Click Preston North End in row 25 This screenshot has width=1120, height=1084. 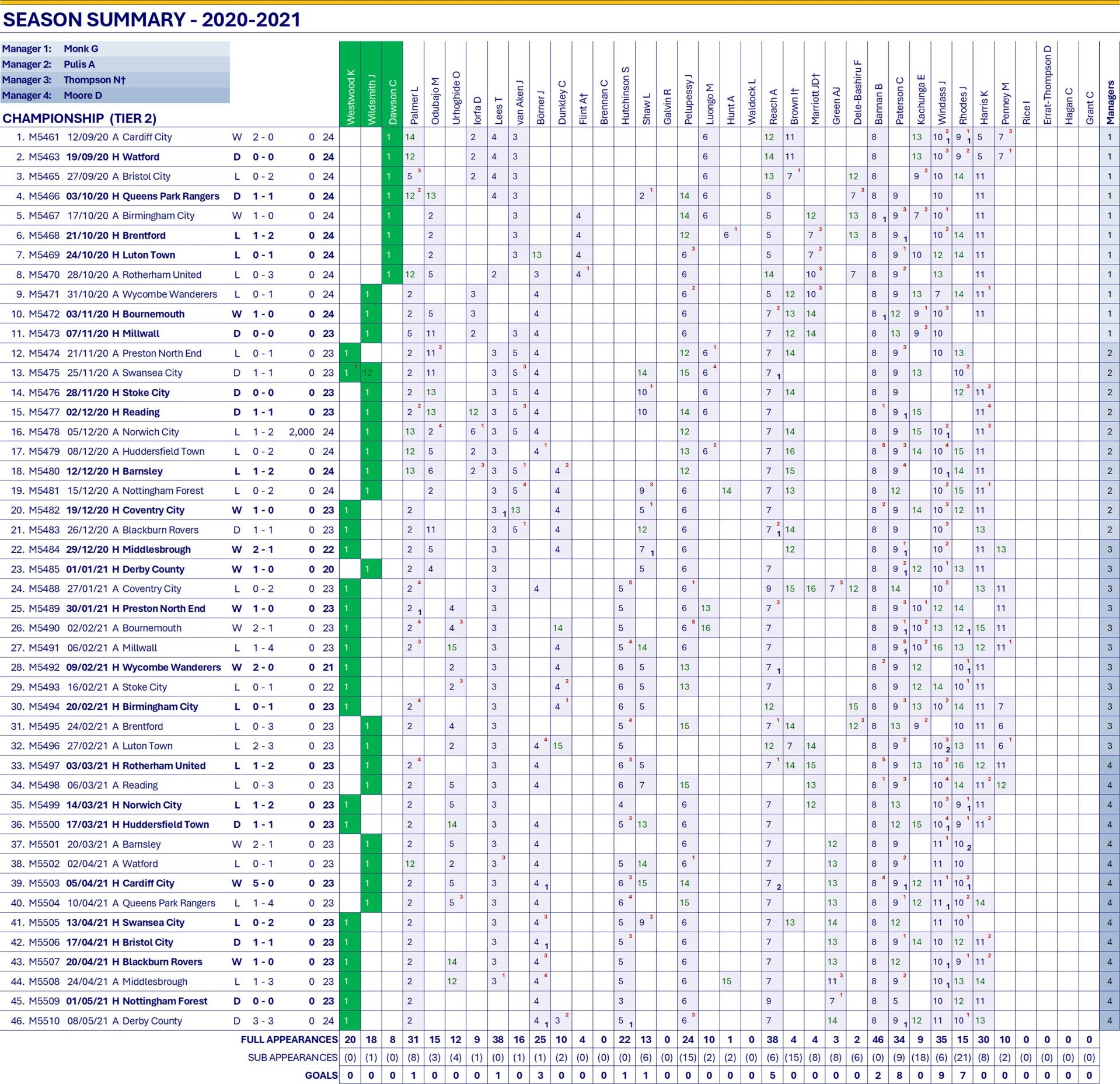(164, 608)
